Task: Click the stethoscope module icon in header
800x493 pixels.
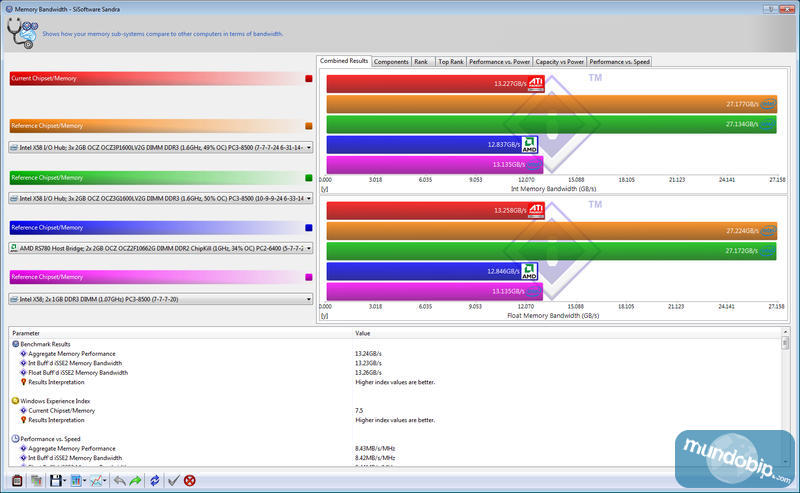Action: click(x=22, y=33)
